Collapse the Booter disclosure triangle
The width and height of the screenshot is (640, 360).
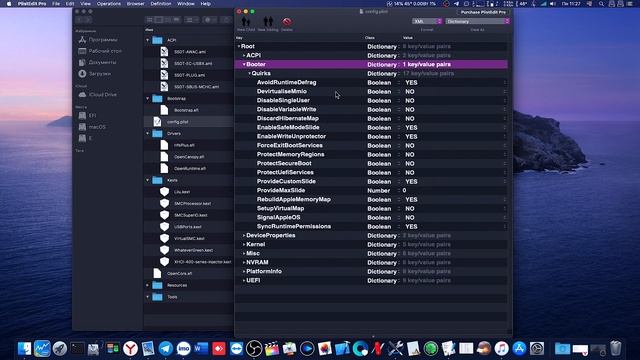click(244, 64)
